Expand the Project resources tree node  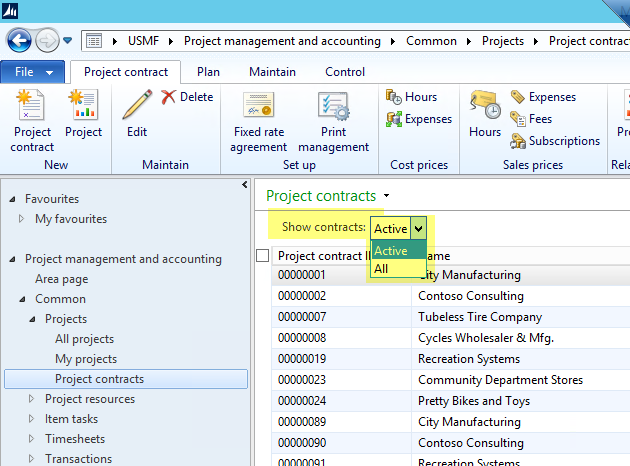[x=32, y=399]
